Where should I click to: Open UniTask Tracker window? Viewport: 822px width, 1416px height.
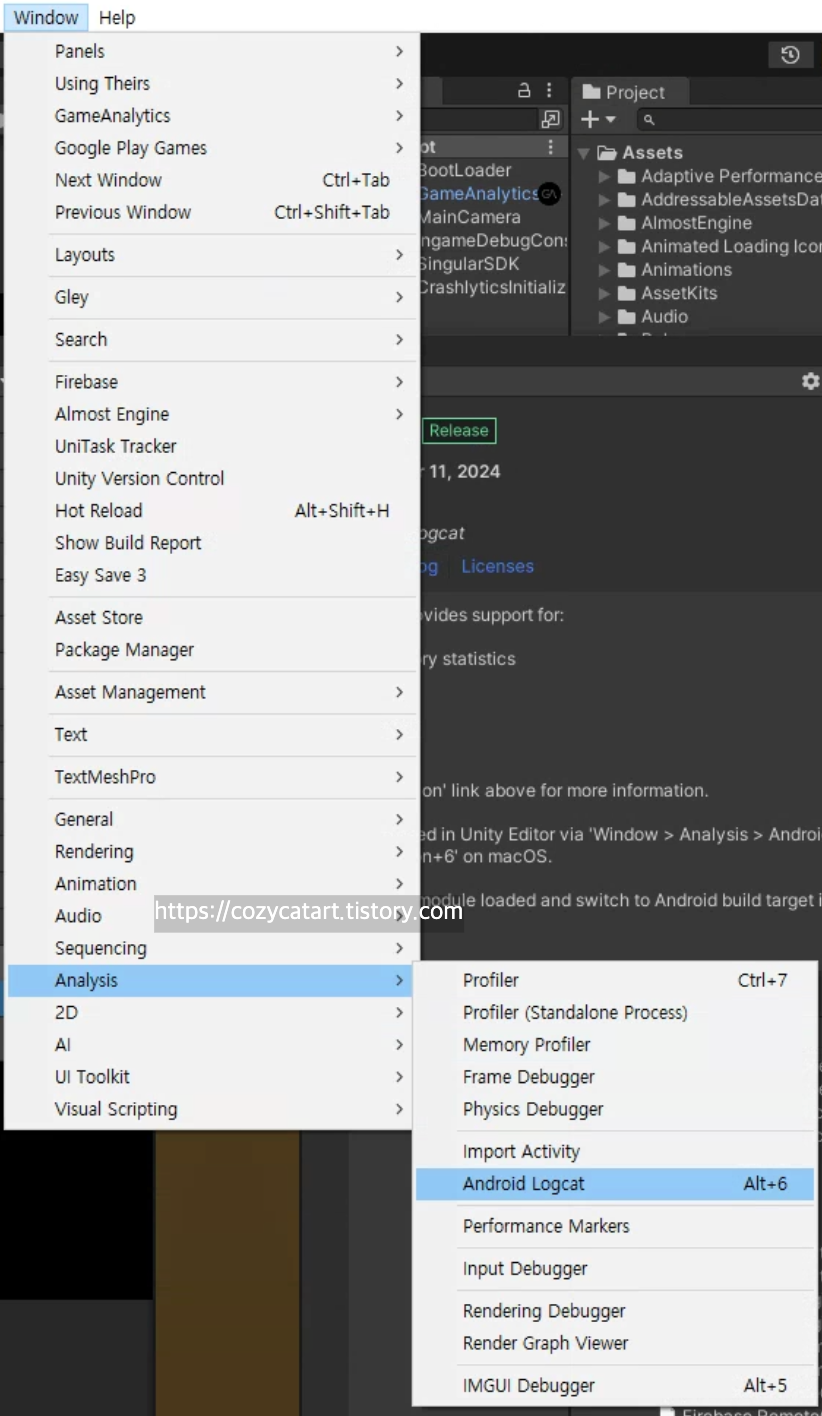click(x=212, y=446)
